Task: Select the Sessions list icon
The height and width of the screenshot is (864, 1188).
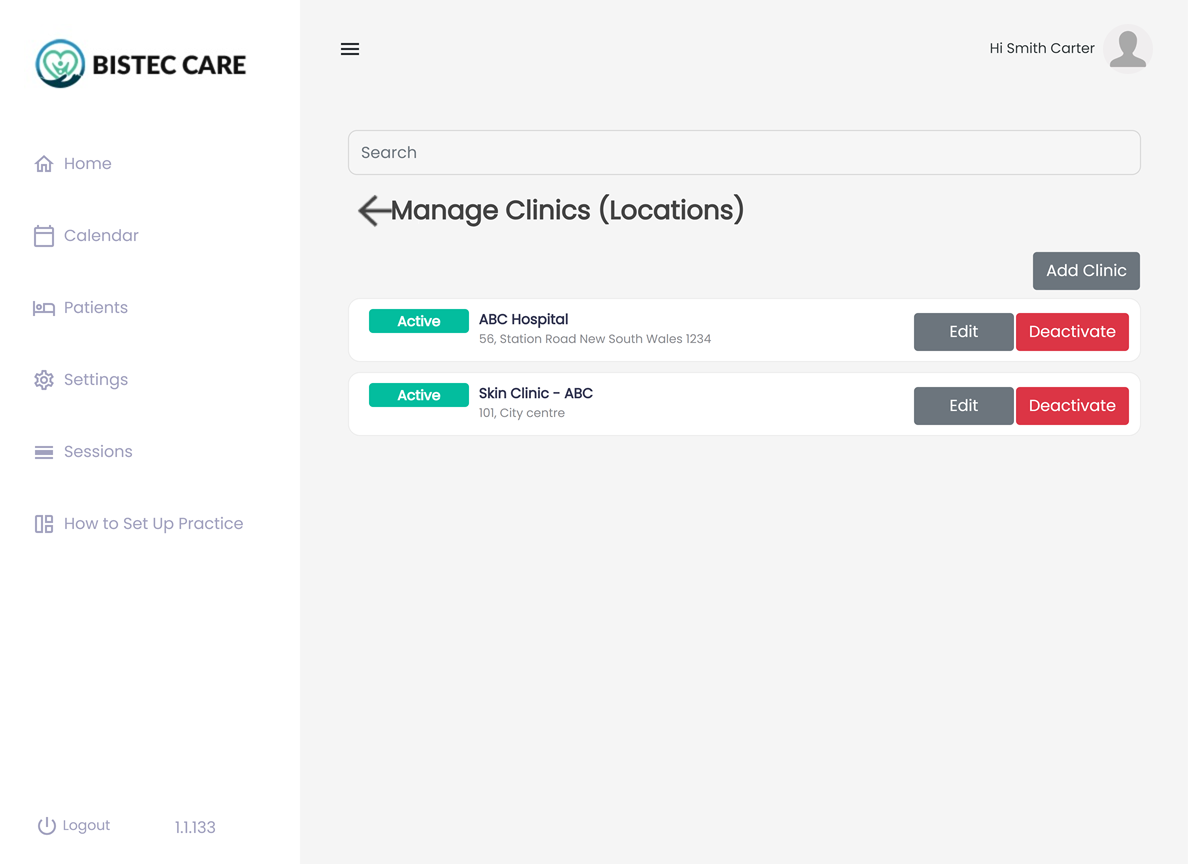Action: coord(42,451)
